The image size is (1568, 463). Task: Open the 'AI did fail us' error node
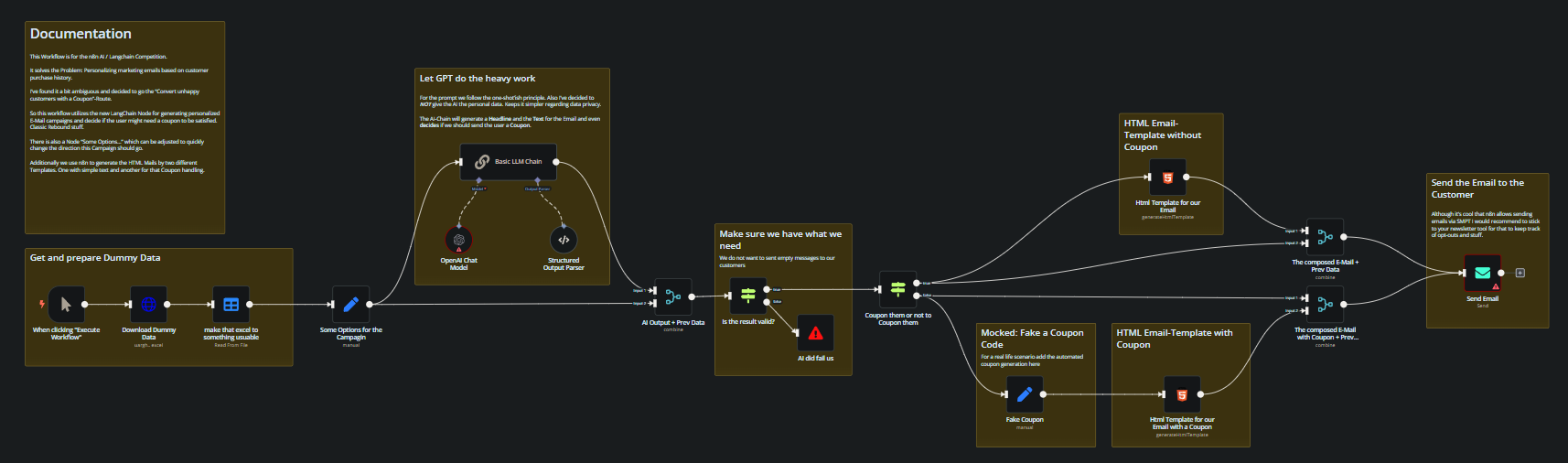pyautogui.click(x=815, y=333)
